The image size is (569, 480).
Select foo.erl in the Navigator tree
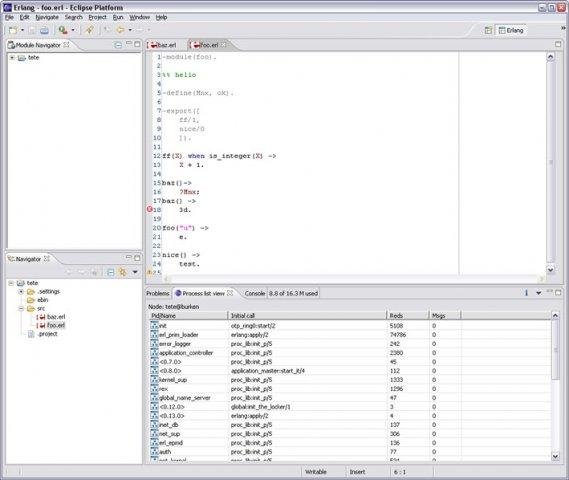[x=56, y=325]
